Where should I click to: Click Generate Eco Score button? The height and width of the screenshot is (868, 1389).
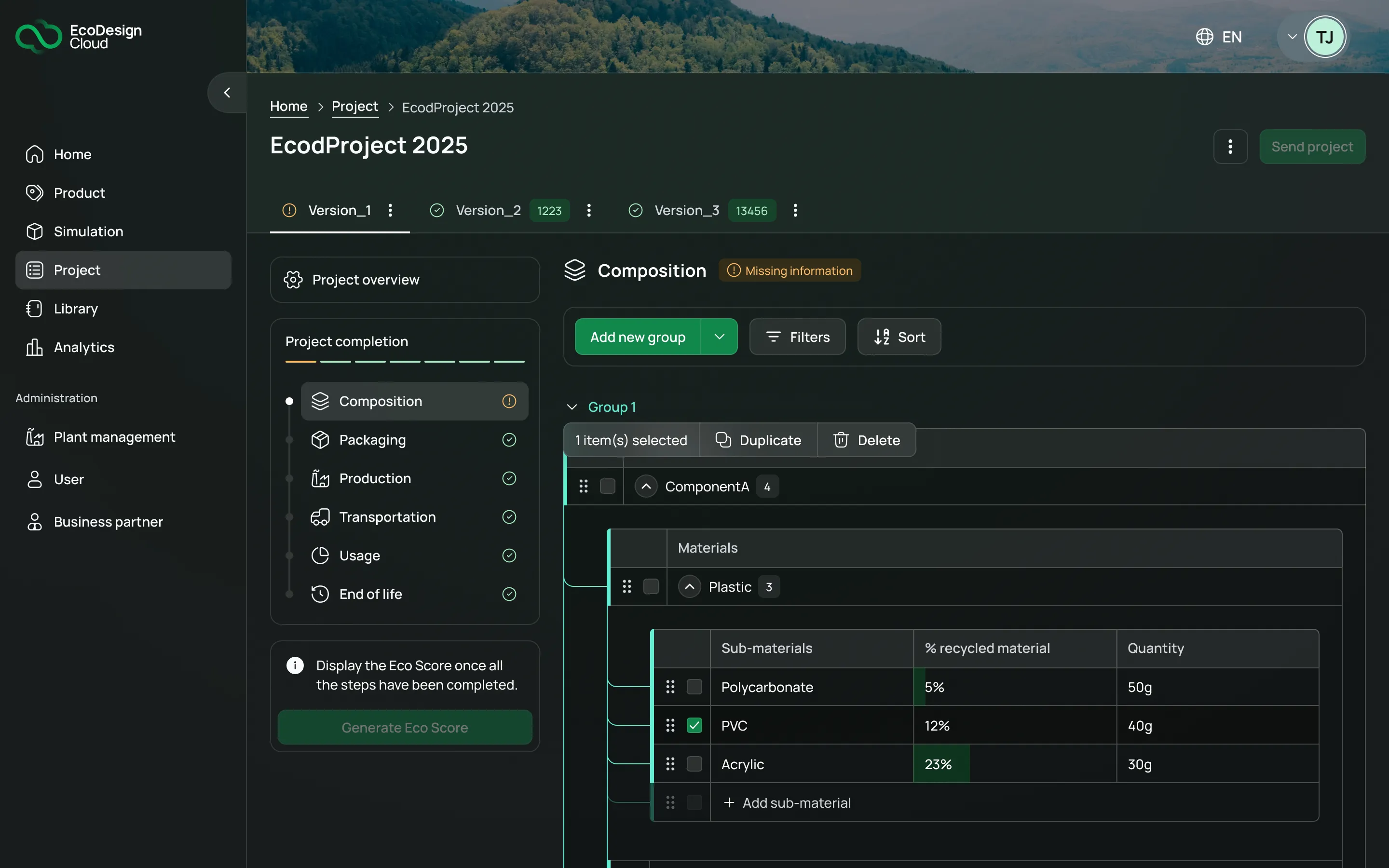click(405, 727)
